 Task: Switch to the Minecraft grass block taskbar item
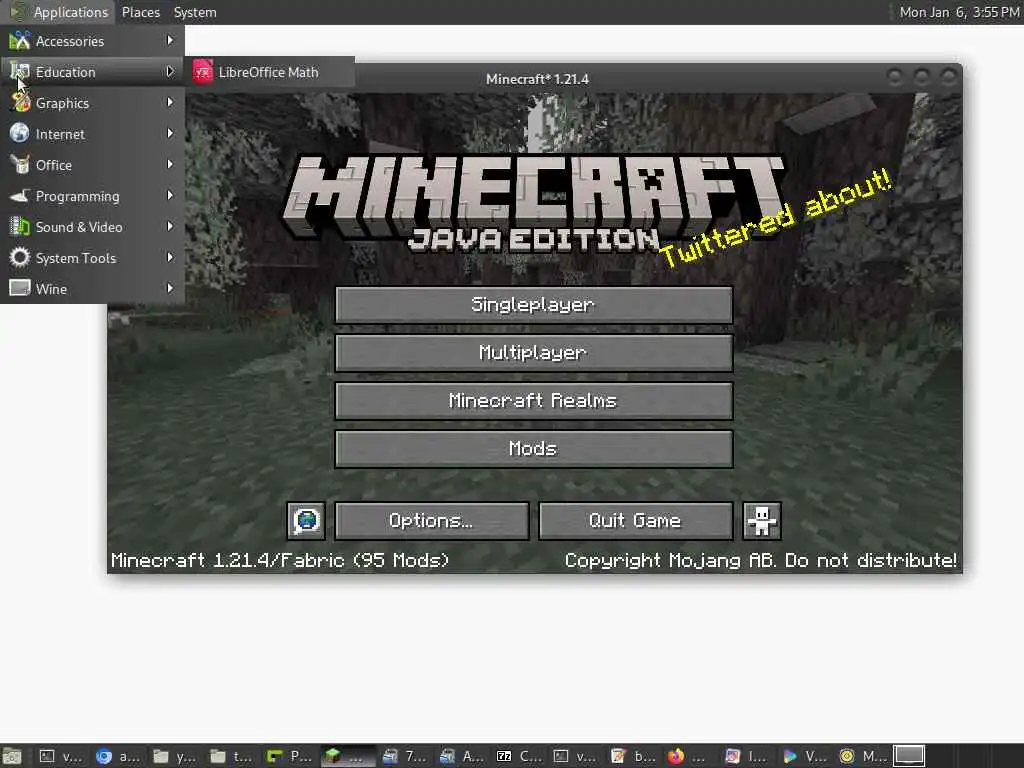point(347,756)
